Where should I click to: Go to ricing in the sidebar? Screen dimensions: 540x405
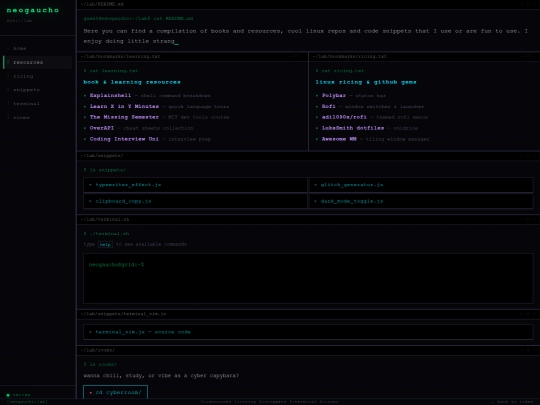point(38,76)
